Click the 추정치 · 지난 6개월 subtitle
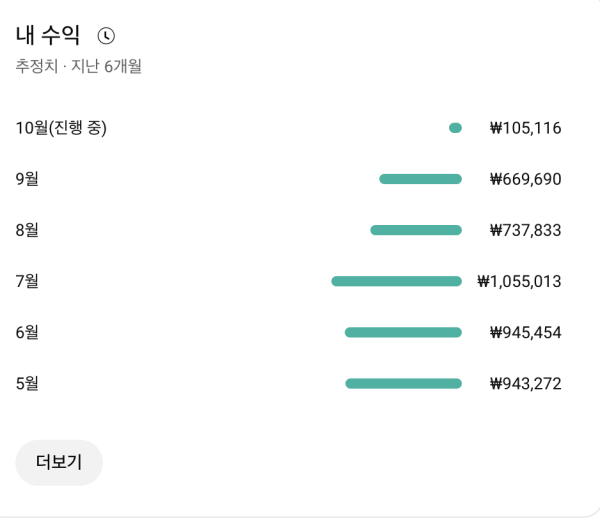The height and width of the screenshot is (528, 600). pos(78,67)
